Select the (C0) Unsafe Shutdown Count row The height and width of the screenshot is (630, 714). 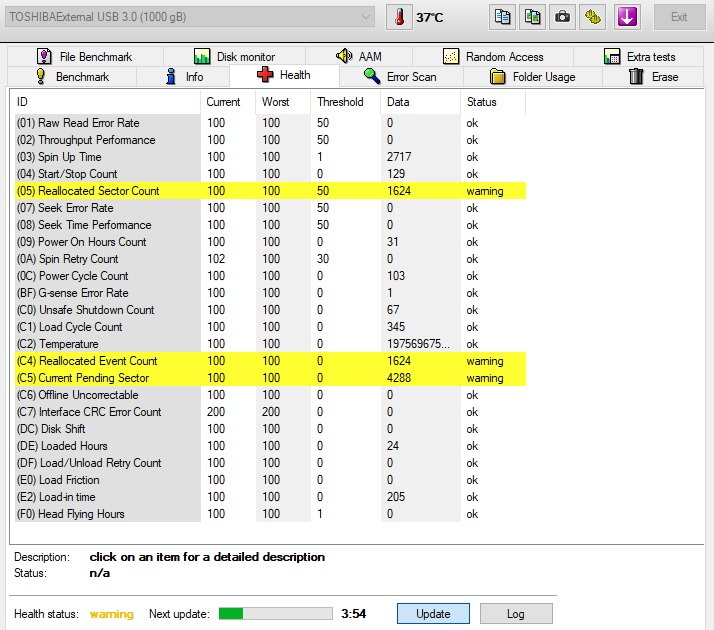pos(270,310)
